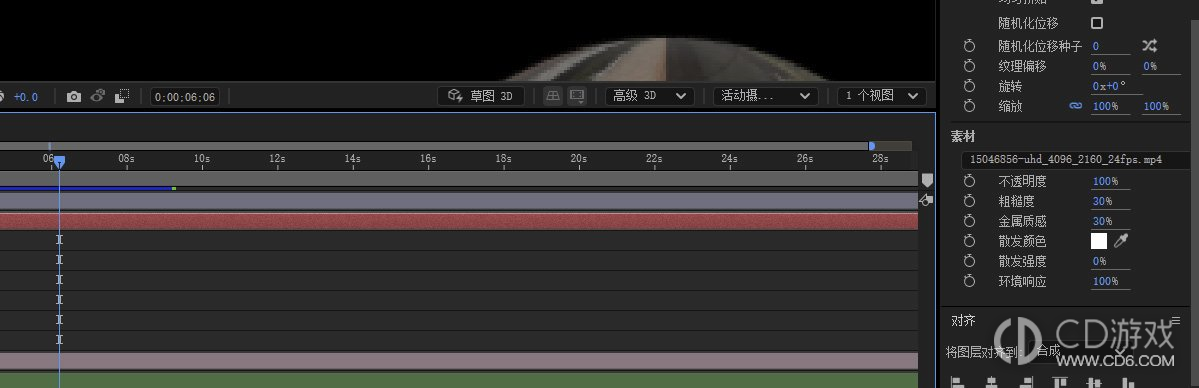1199x388 pixels.
Task: Toggle the 草图 3D button
Action: [x=481, y=96]
